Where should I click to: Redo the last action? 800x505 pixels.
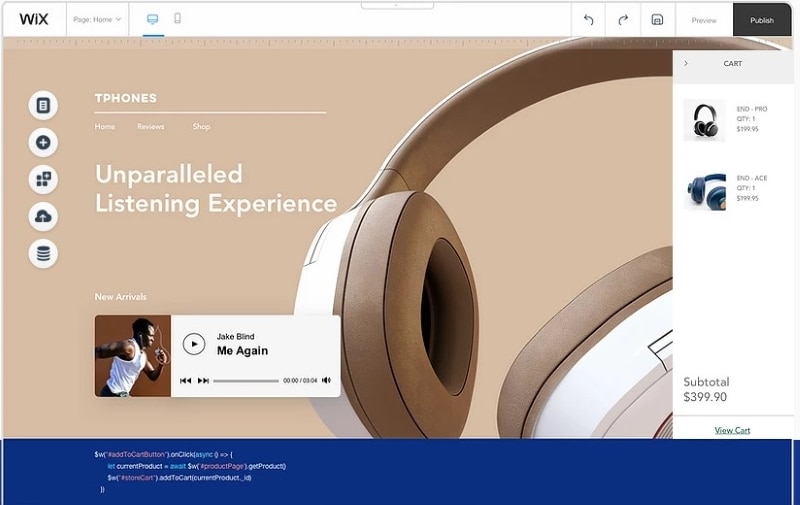(622, 20)
